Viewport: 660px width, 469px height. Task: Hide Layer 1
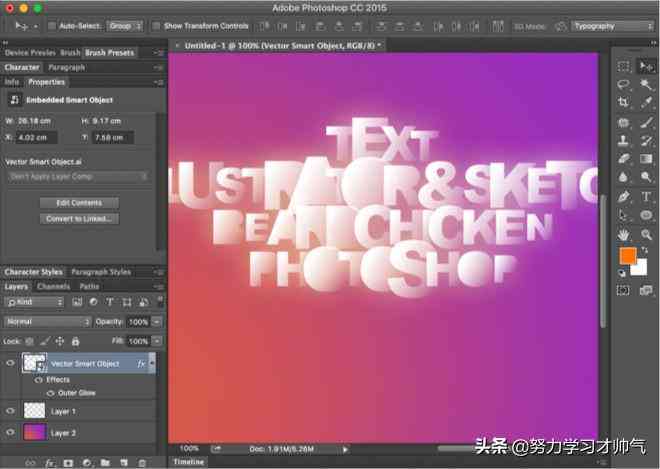[11, 411]
